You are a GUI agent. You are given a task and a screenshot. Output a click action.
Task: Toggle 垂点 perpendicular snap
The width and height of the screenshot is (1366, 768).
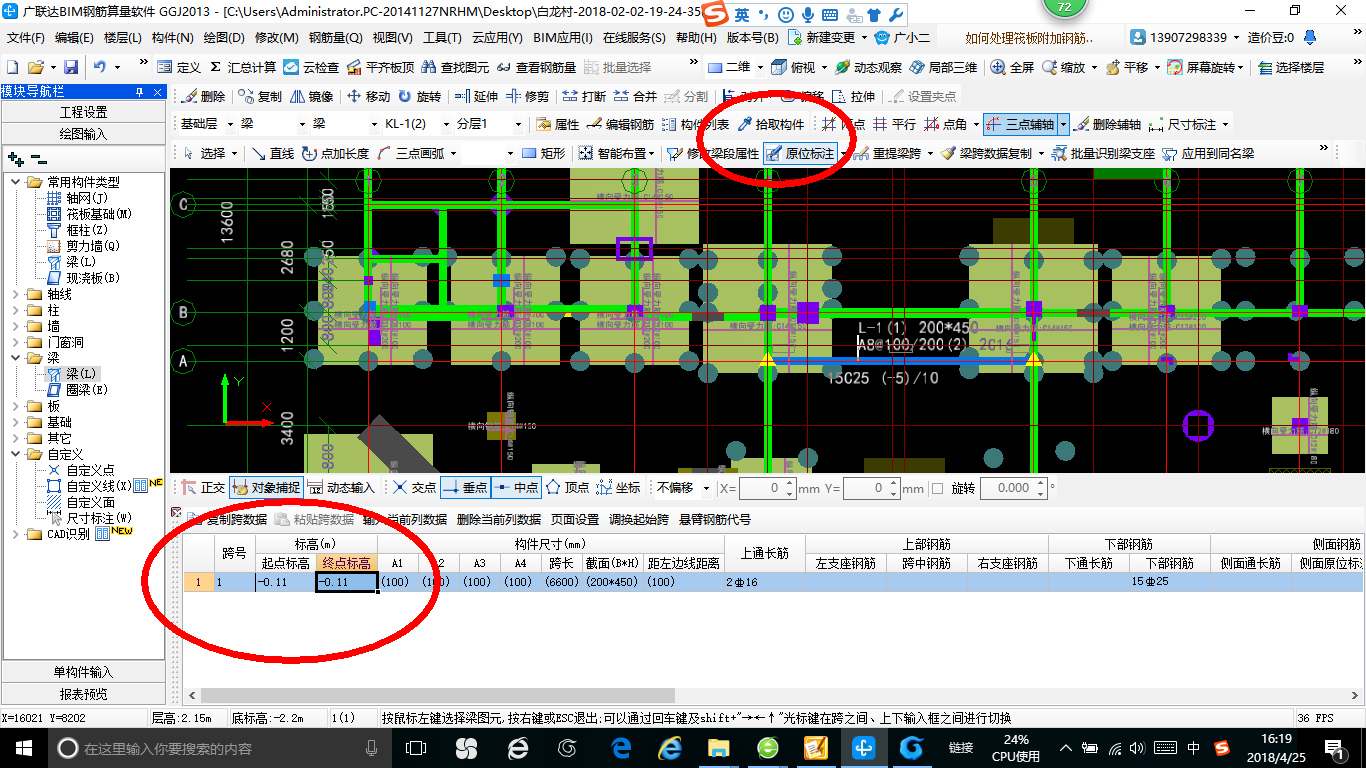tap(465, 488)
